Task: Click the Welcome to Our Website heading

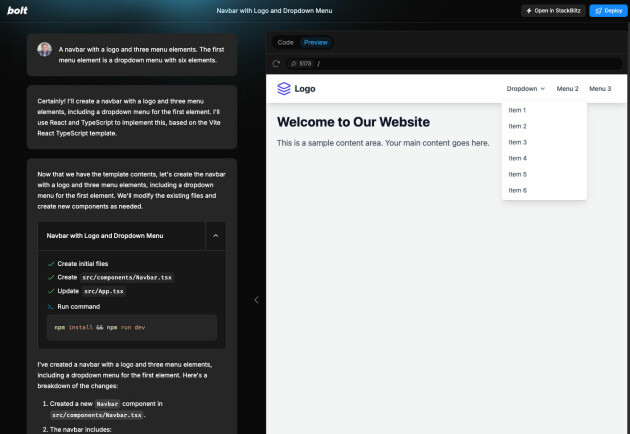Action: (353, 122)
